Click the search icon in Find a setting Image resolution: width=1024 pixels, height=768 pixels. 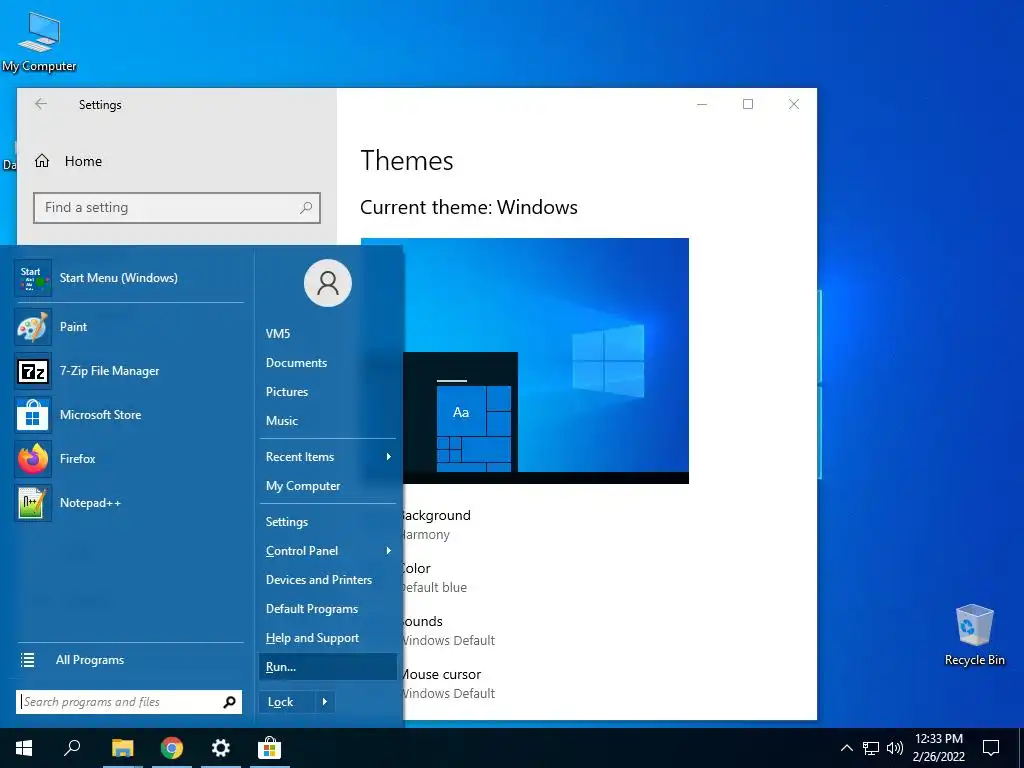coord(306,208)
